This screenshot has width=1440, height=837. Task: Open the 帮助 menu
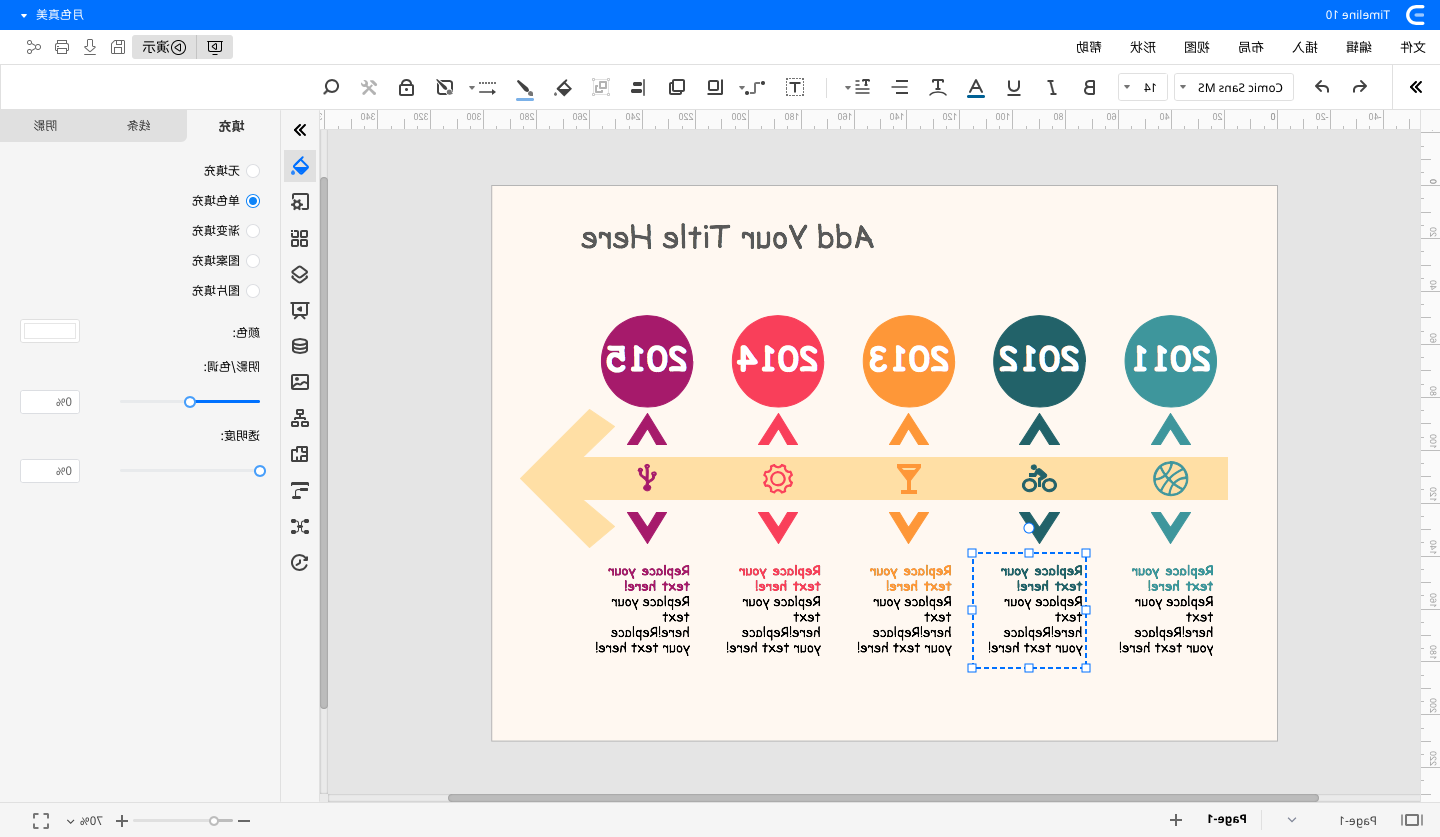tap(1088, 47)
